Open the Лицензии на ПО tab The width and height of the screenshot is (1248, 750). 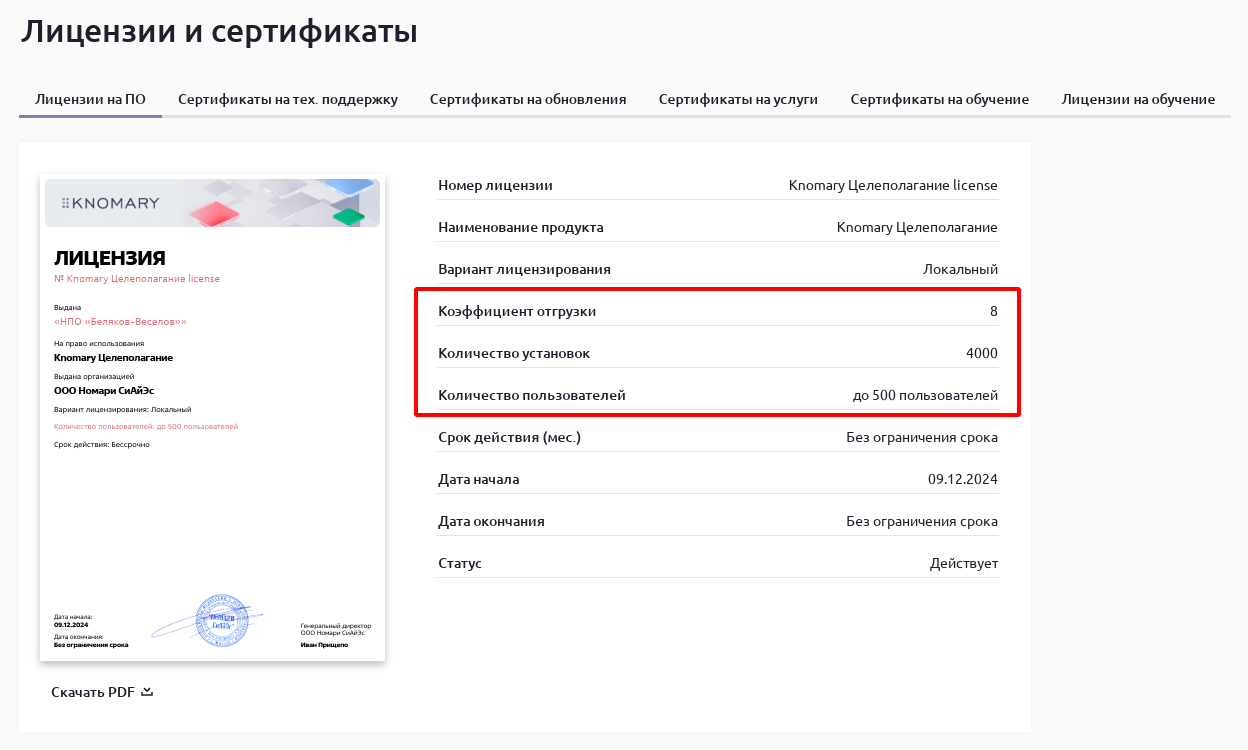click(90, 99)
